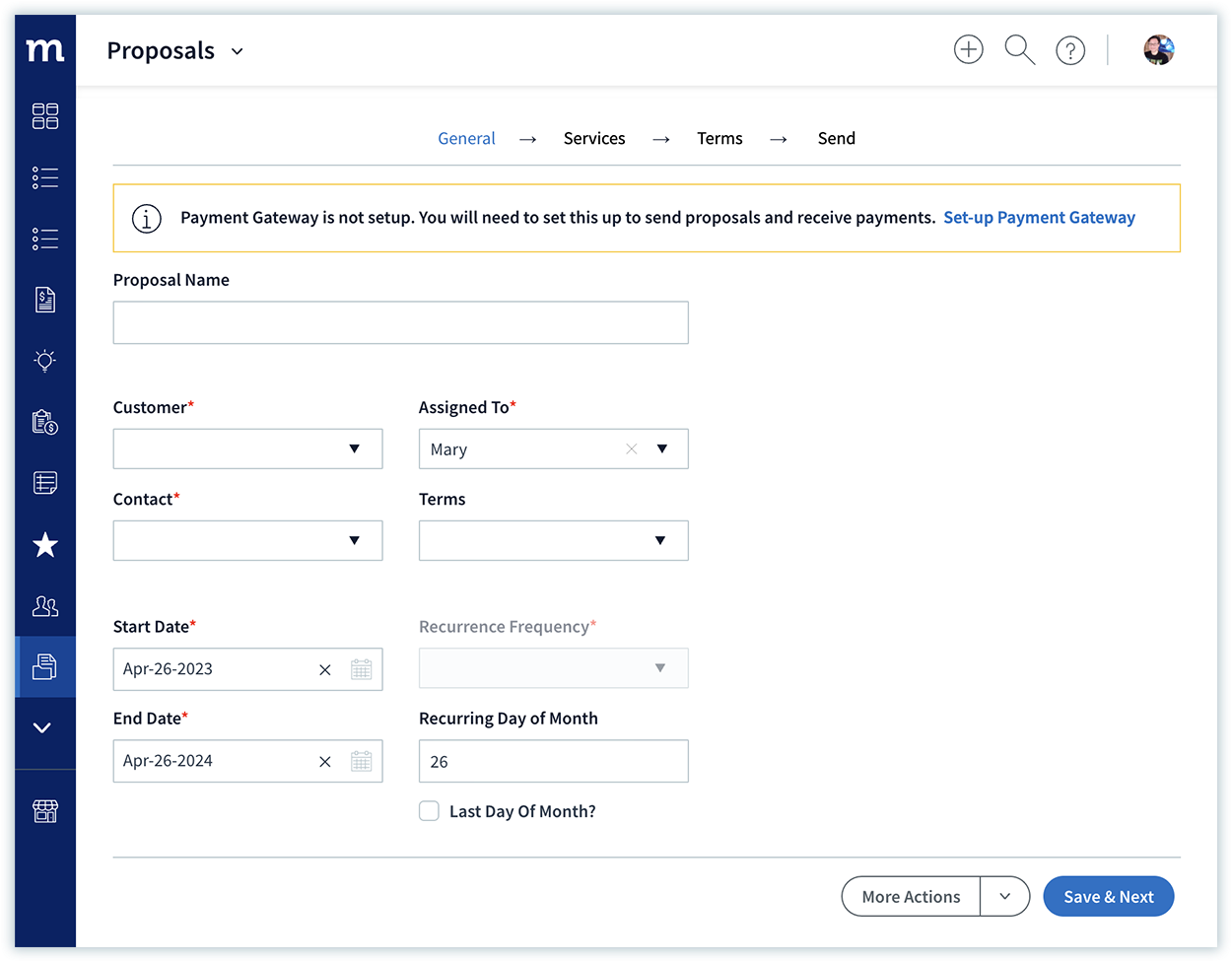Click the m logo at sidebar top
The height and width of the screenshot is (962, 1232).
pyautogui.click(x=45, y=49)
